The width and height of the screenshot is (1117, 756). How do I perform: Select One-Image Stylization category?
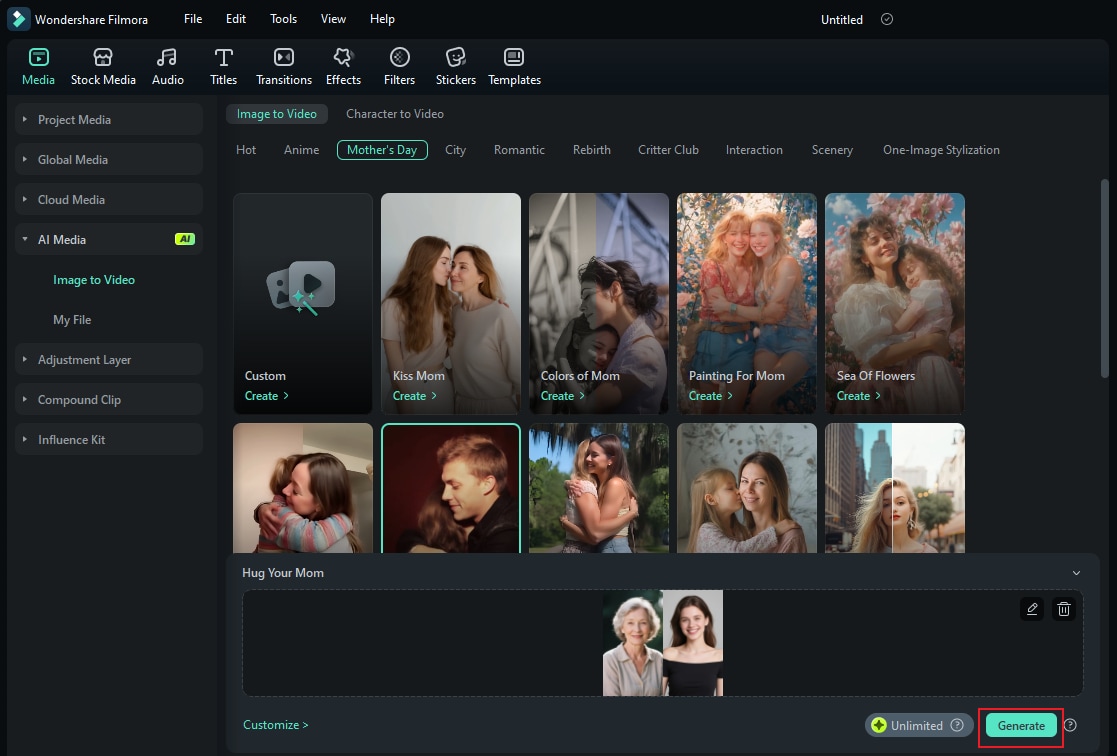[941, 150]
